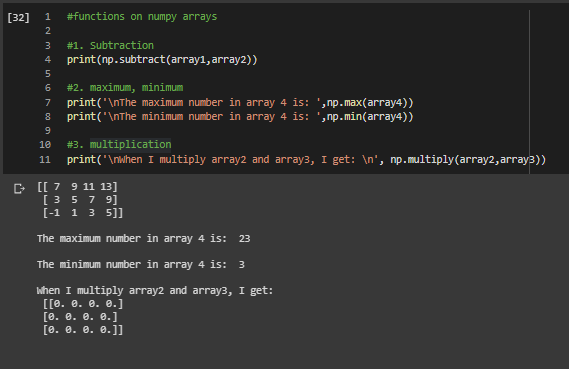Click output row '[-1 1 3 5]]'
The image size is (569, 369).
pyautogui.click(x=83, y=213)
